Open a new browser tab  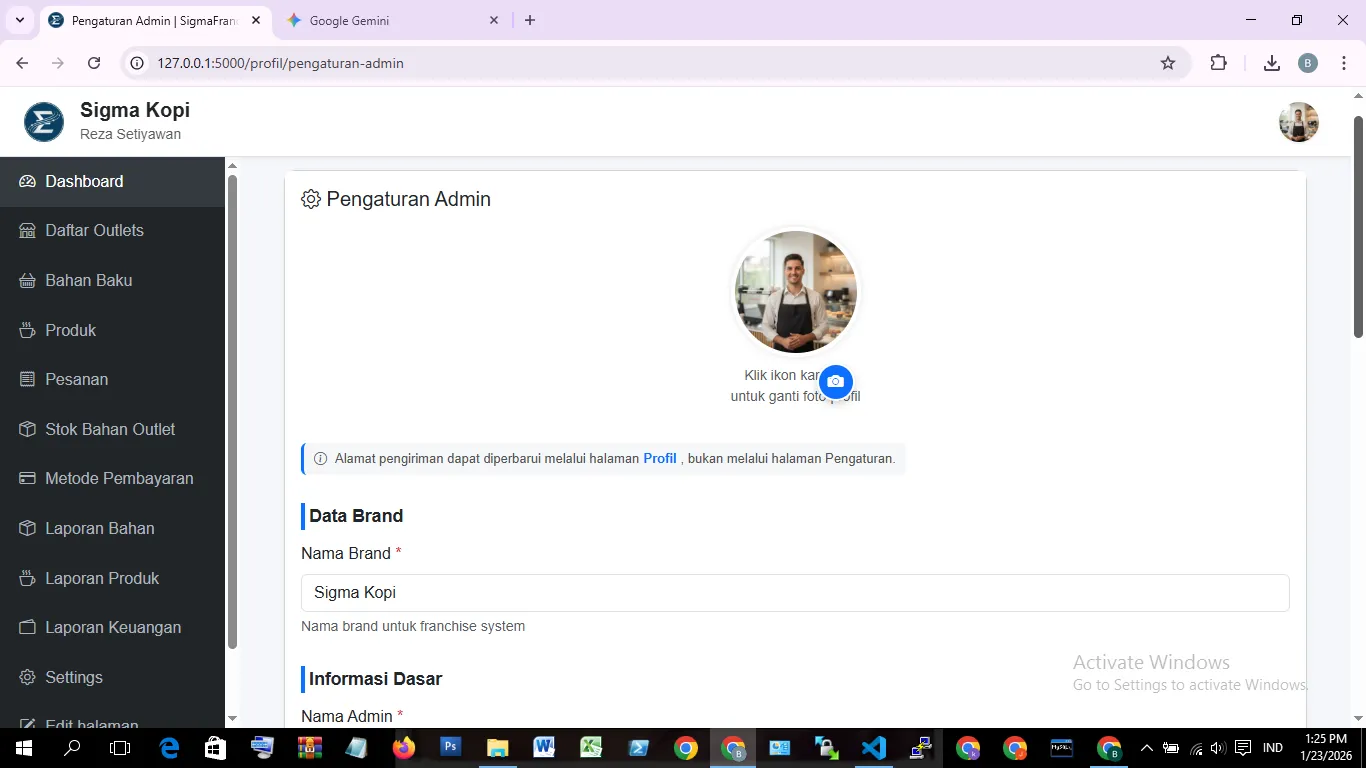click(x=530, y=20)
